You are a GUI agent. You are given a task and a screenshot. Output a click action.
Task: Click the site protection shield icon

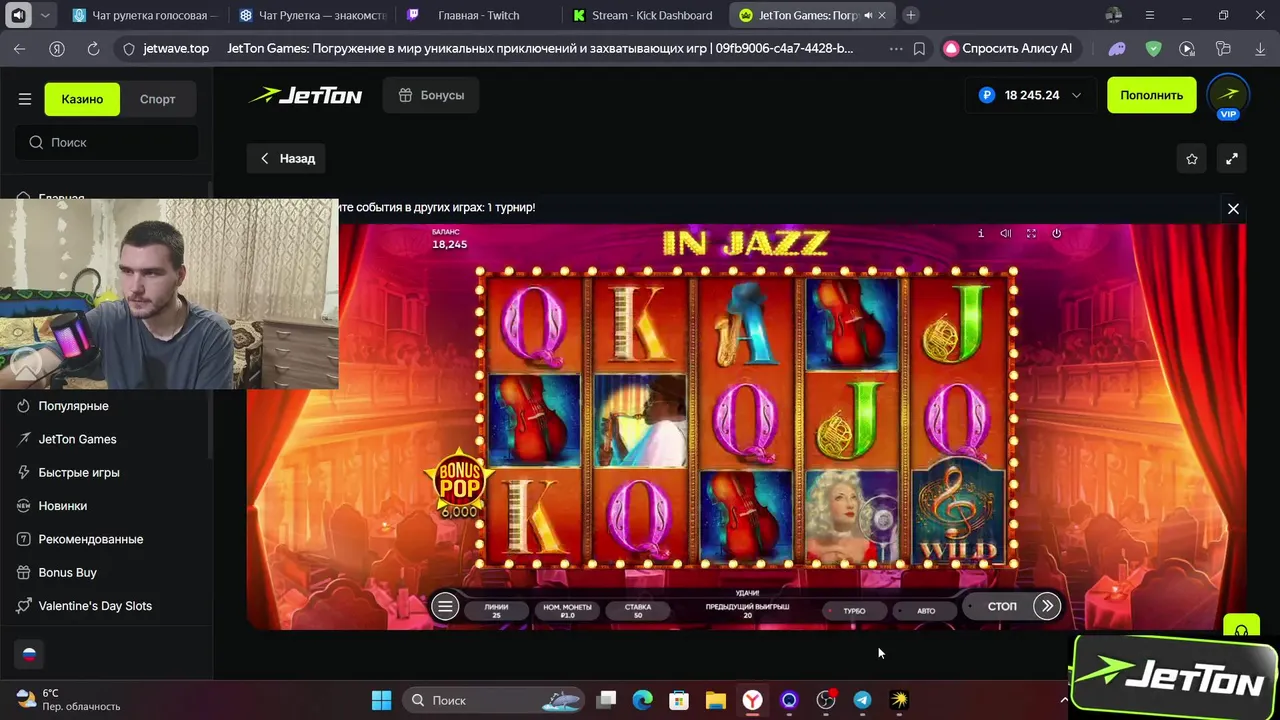(128, 48)
